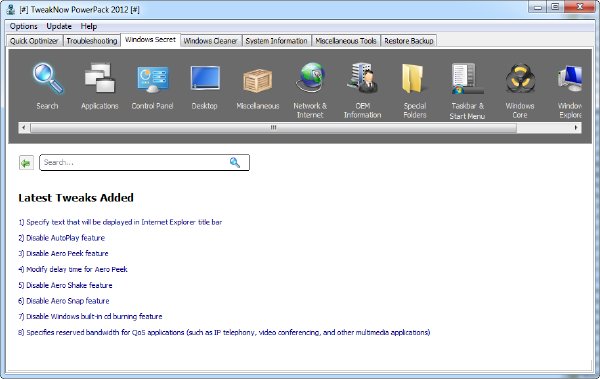Switch to the Miscellaneous Tools tab
Image resolution: width=600 pixels, height=379 pixels.
pos(346,41)
